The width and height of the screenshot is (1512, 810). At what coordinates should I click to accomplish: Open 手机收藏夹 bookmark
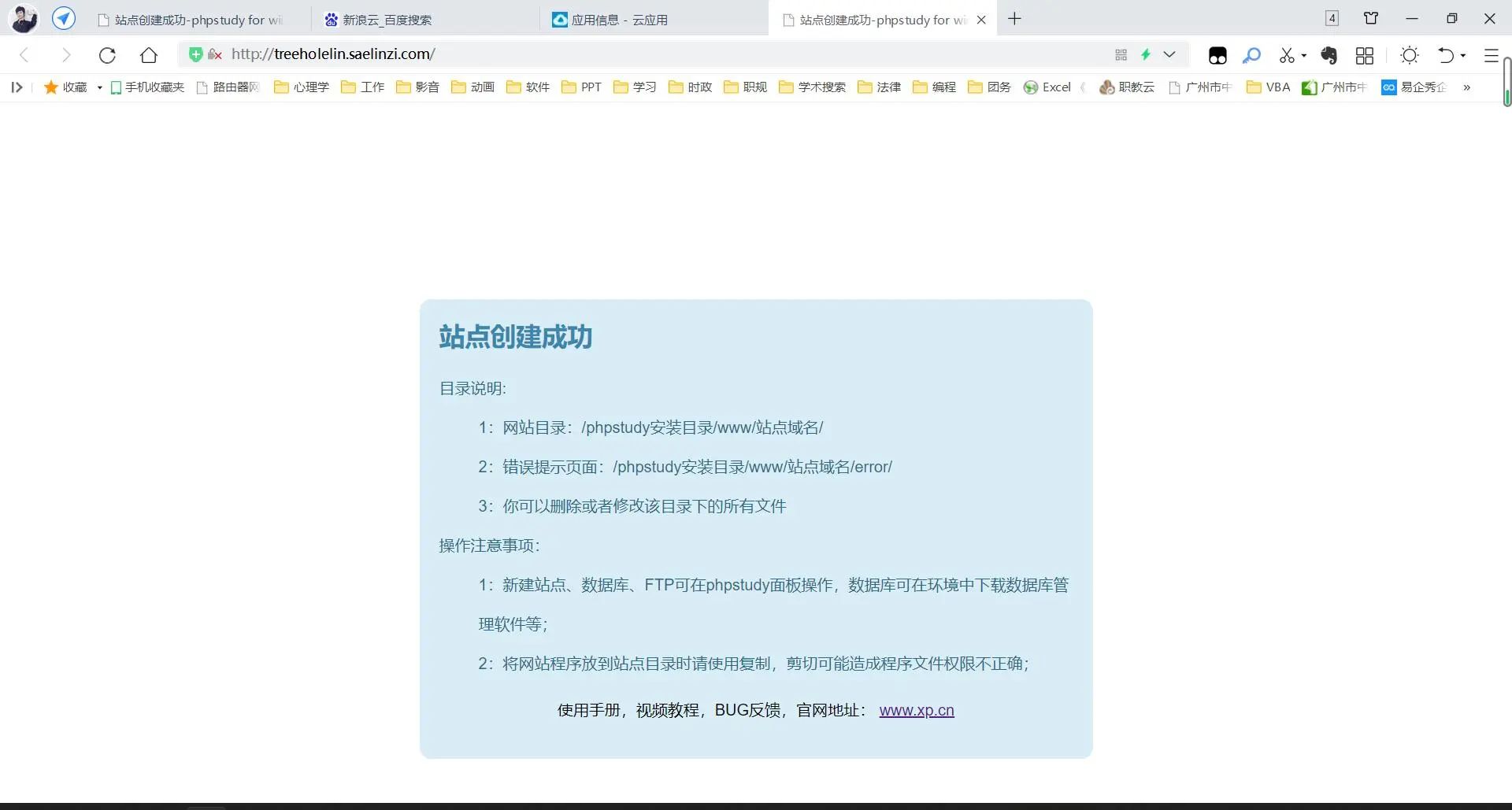[x=147, y=87]
